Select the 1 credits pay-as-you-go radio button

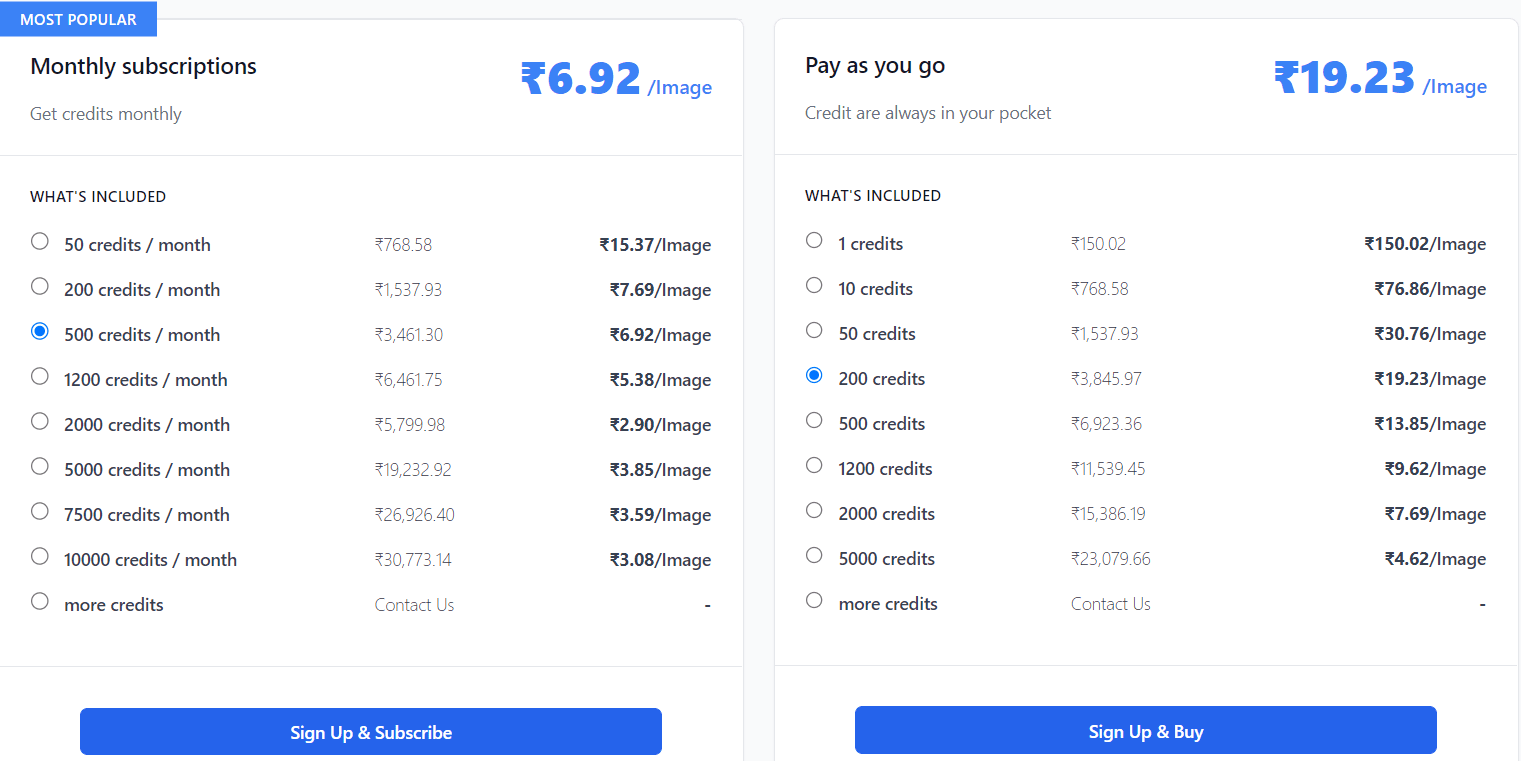[814, 240]
